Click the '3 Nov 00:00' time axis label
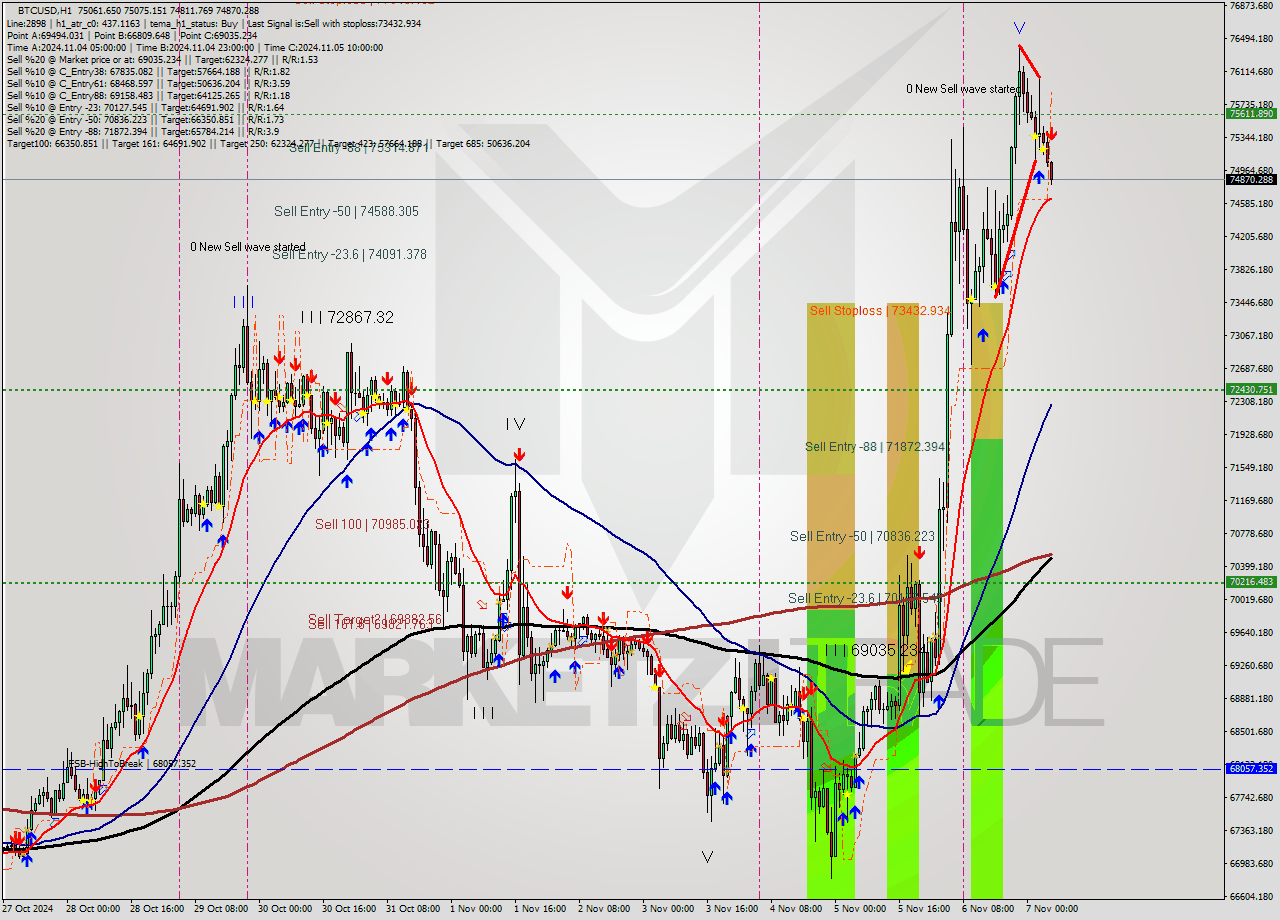This screenshot has height=920, width=1280. (669, 909)
